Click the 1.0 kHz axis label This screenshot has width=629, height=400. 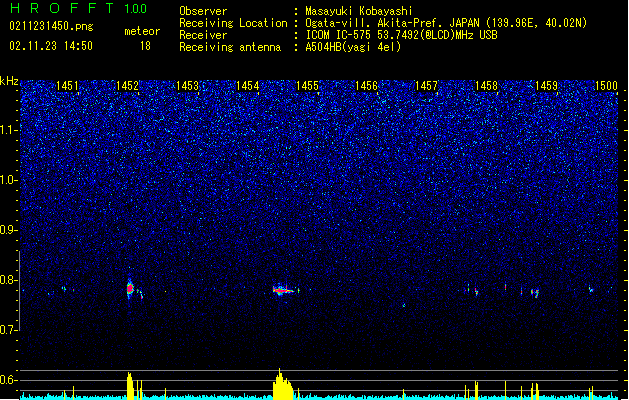9,180
